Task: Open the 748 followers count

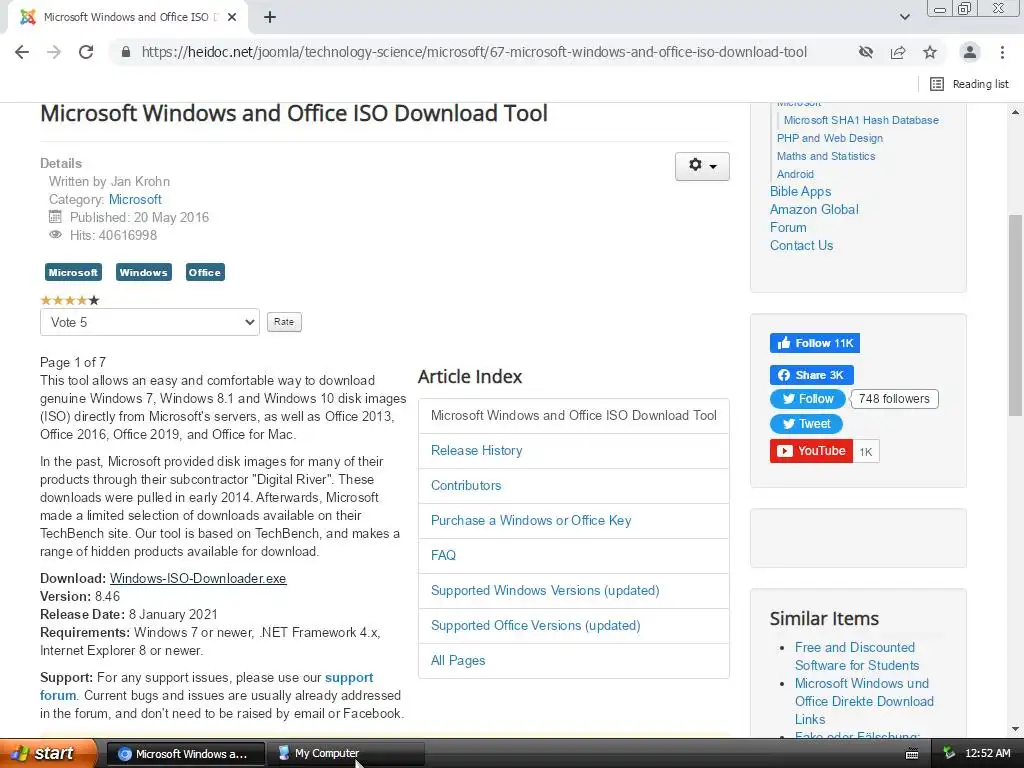Action: pyautogui.click(x=894, y=399)
